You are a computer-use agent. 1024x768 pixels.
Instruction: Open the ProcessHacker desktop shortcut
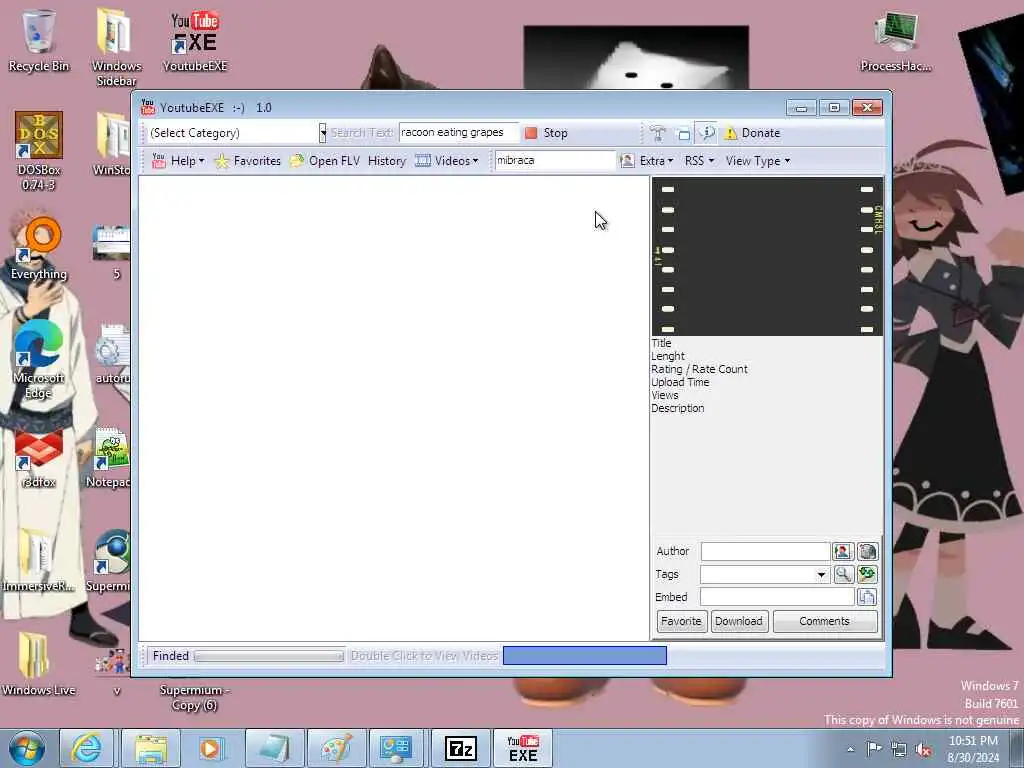click(x=895, y=42)
